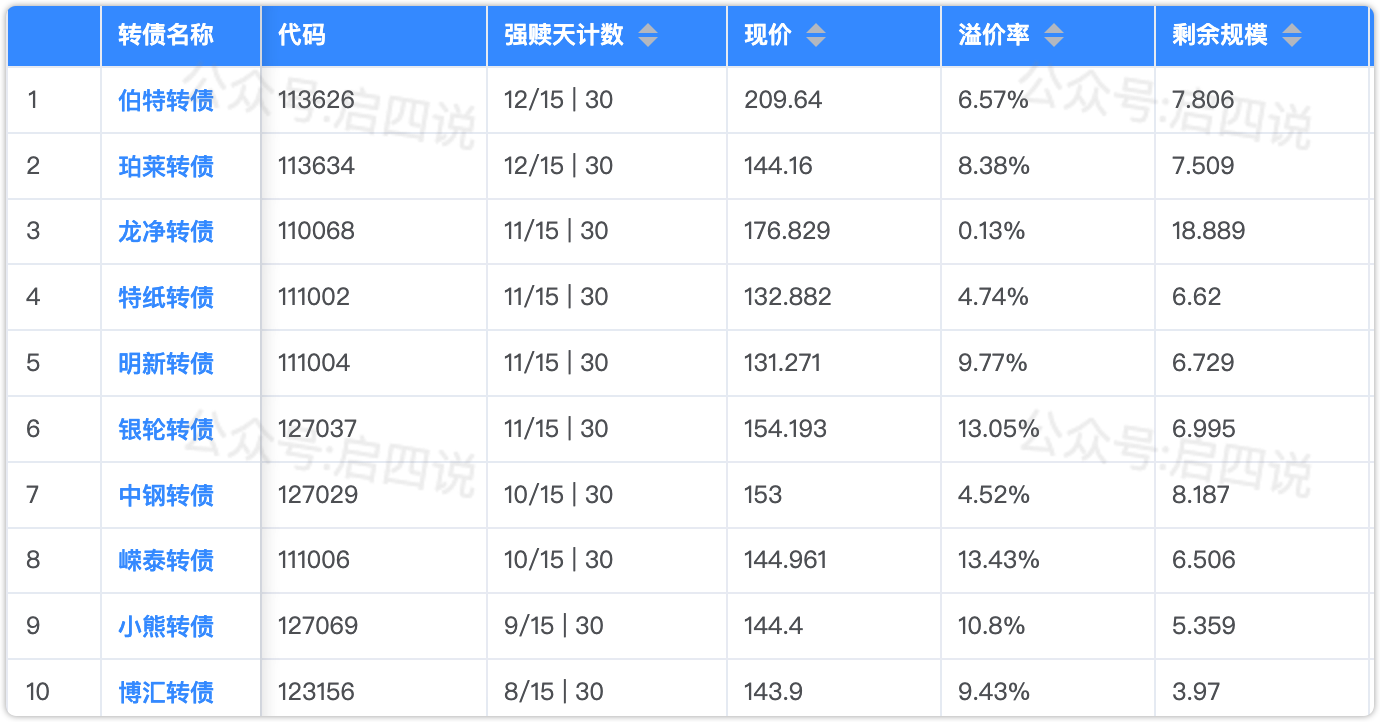Sort by 溢价率 column sort arrows
1380x722 pixels.
coord(1053,36)
